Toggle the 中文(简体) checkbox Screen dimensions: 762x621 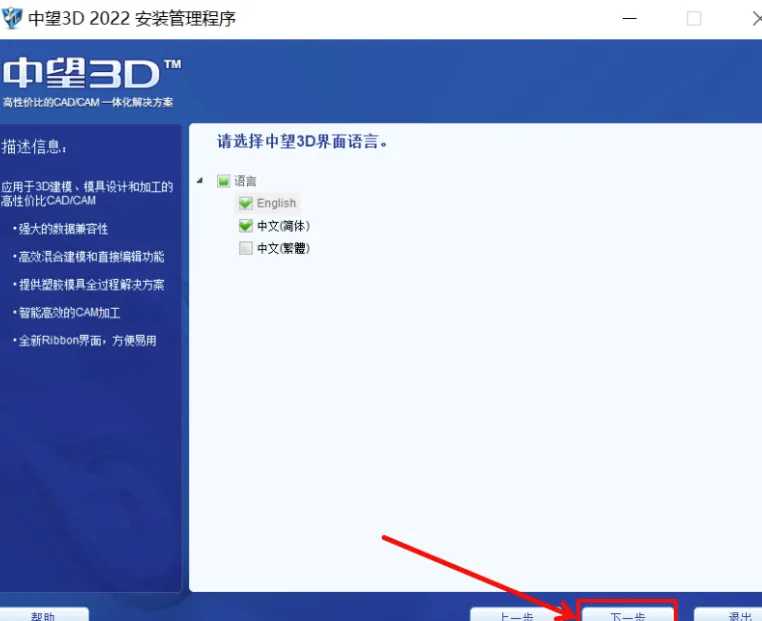(245, 225)
